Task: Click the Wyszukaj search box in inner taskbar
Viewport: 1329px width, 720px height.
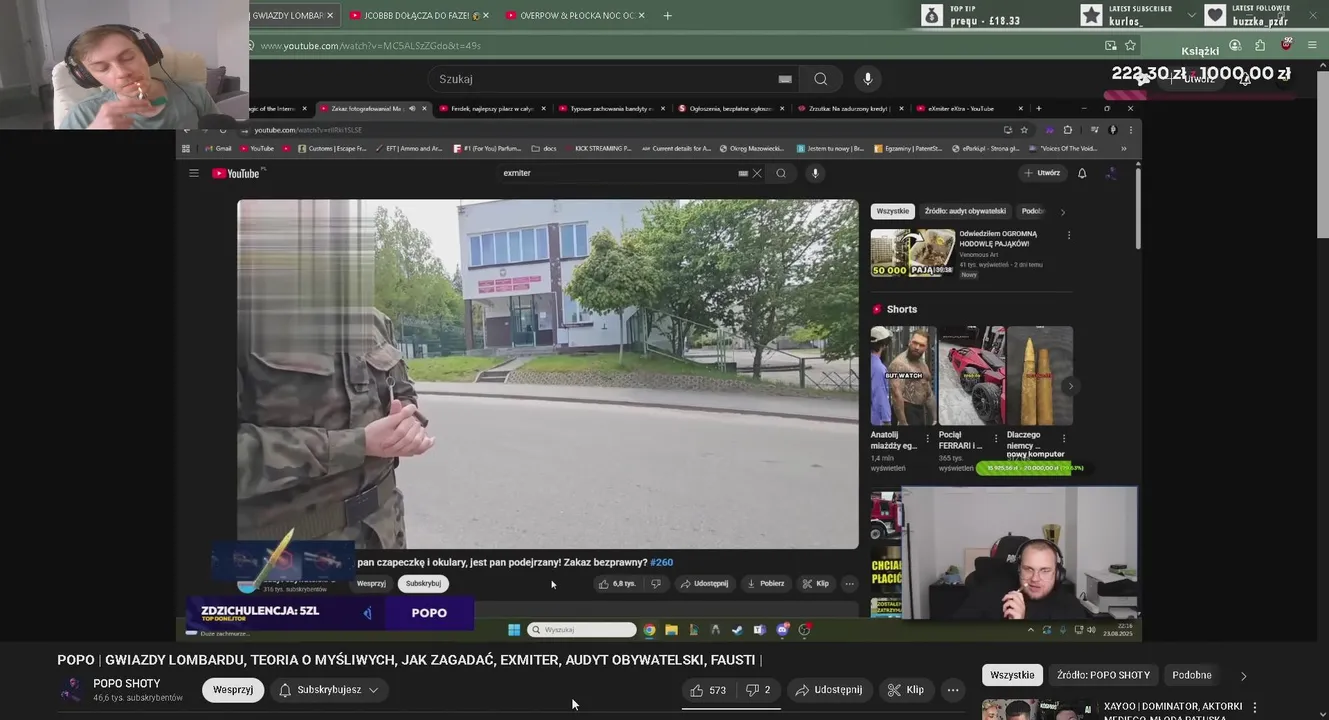Action: 582,630
